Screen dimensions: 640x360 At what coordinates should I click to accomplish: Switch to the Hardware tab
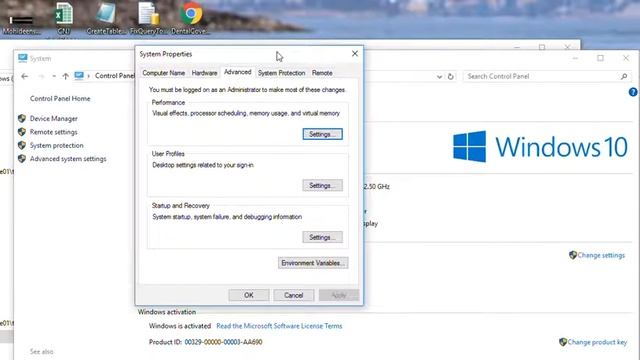pos(204,73)
